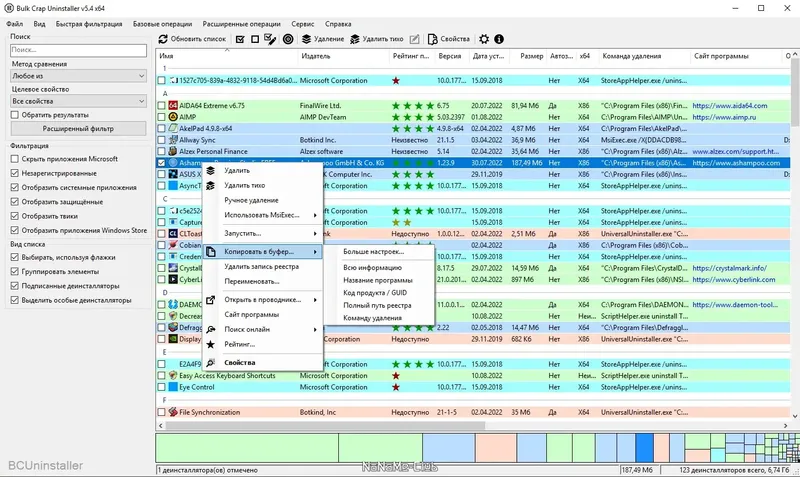Toggle Отобразить приложения Windows Store checkbox
Viewport: 800px width, 477px height.
tap(15, 230)
